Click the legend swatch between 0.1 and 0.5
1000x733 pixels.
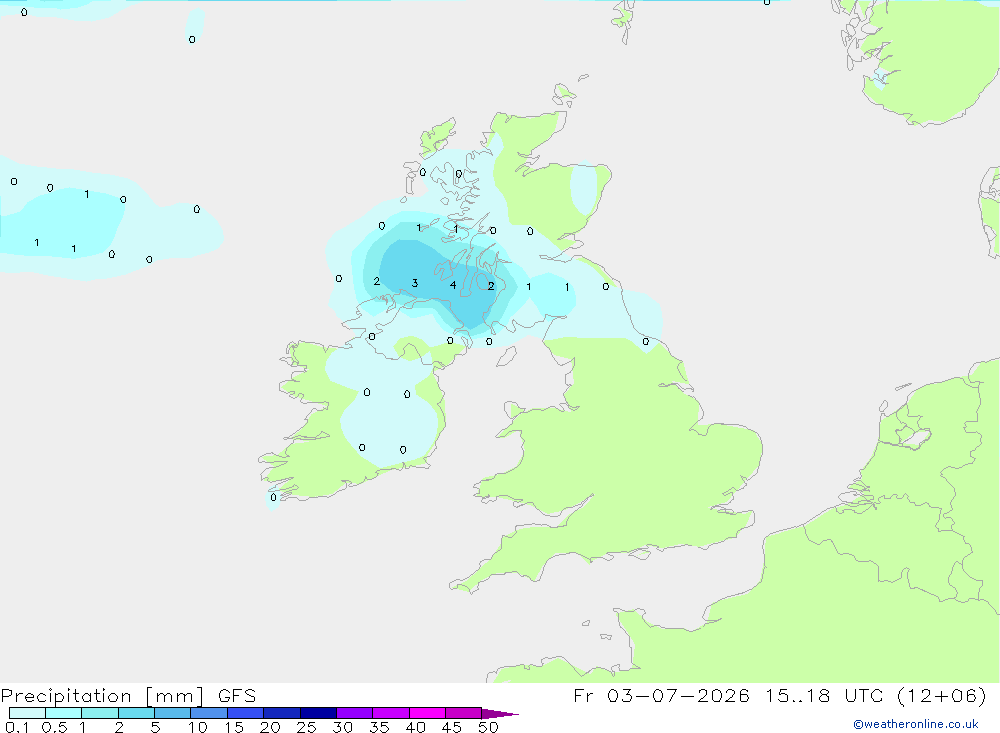coord(27,713)
